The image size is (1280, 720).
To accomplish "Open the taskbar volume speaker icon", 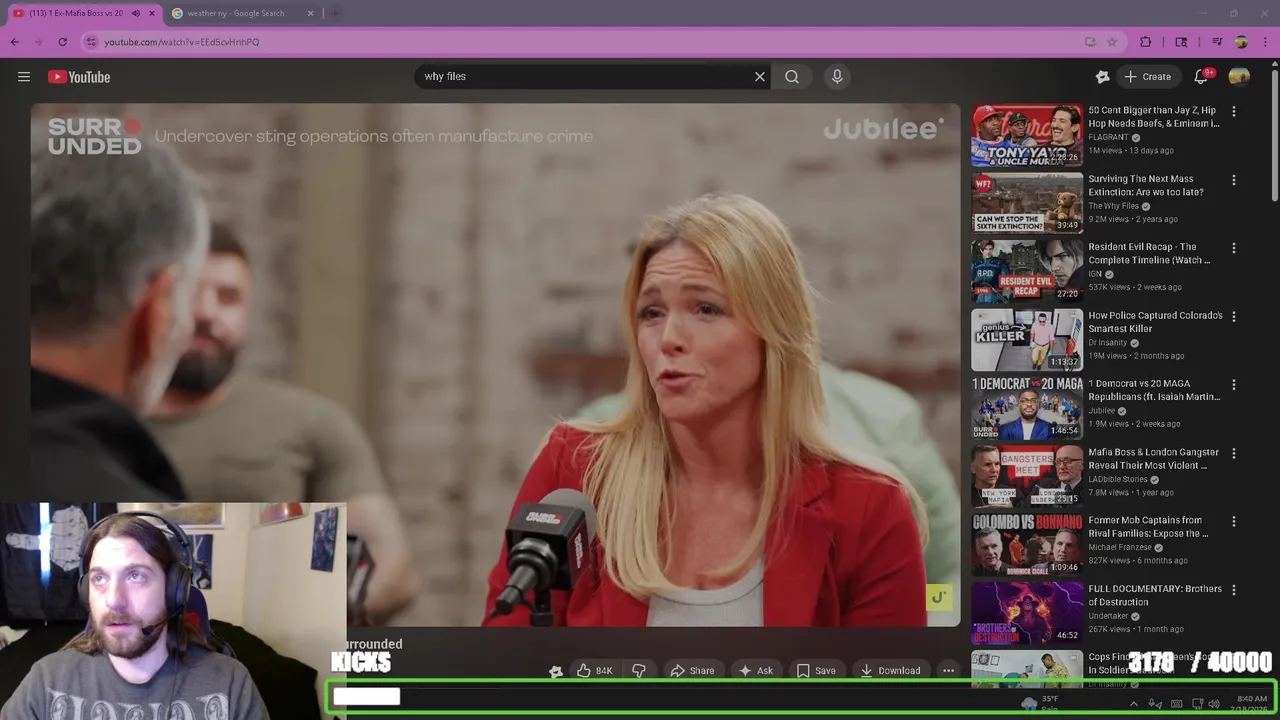I will [x=1214, y=704].
